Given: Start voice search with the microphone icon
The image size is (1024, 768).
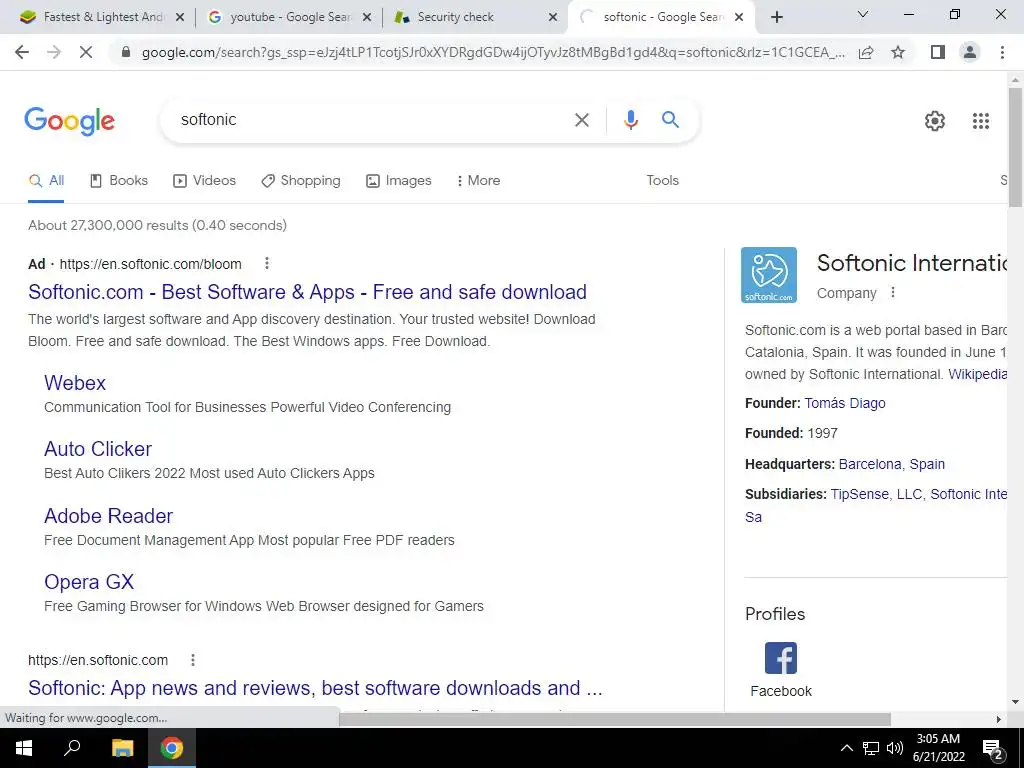Looking at the screenshot, I should [x=630, y=120].
